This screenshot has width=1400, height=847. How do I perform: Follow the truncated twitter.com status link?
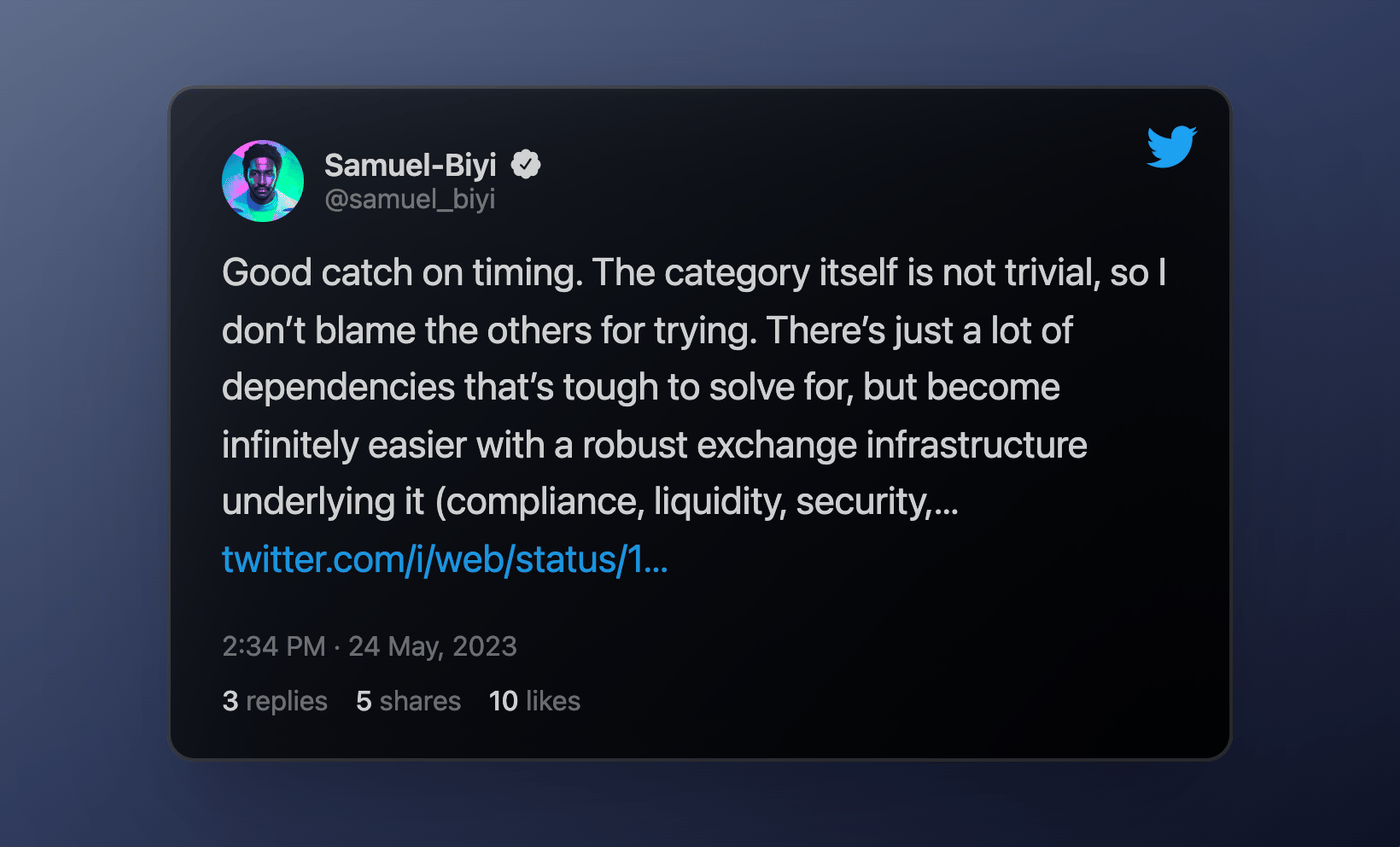pos(445,559)
